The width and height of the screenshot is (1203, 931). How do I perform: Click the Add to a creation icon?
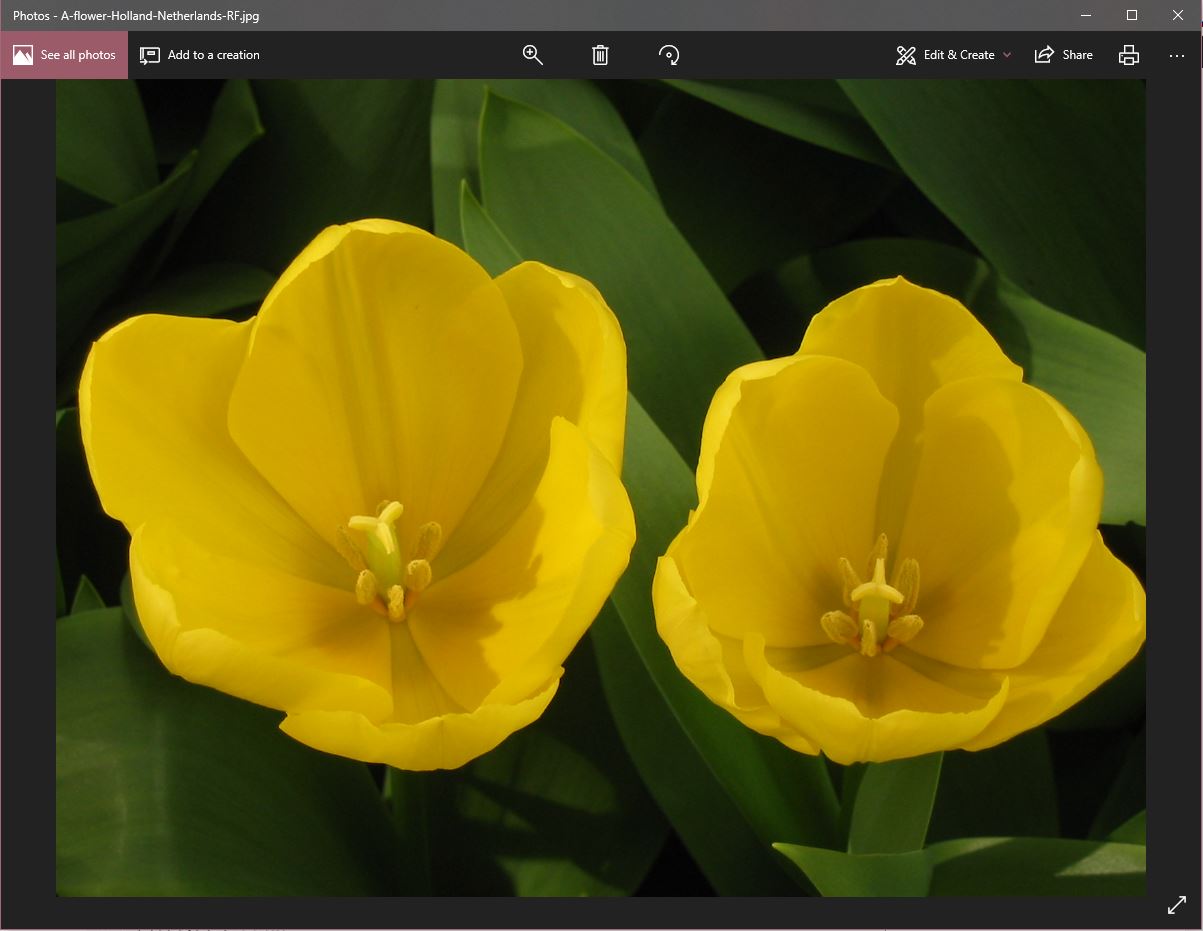(x=150, y=55)
